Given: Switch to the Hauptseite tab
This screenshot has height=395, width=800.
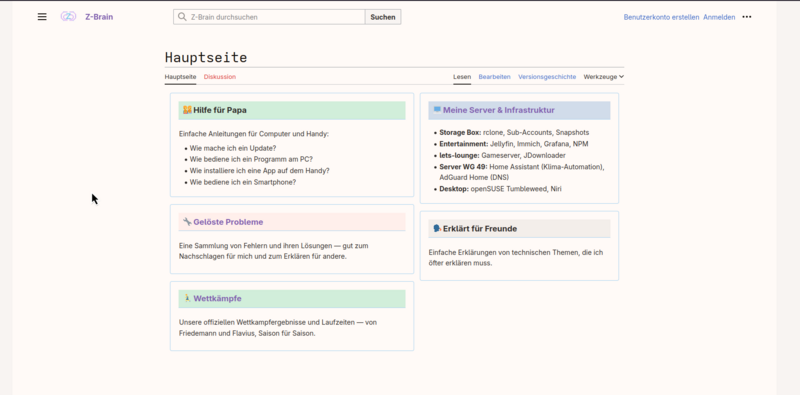Looking at the screenshot, I should pyautogui.click(x=180, y=77).
